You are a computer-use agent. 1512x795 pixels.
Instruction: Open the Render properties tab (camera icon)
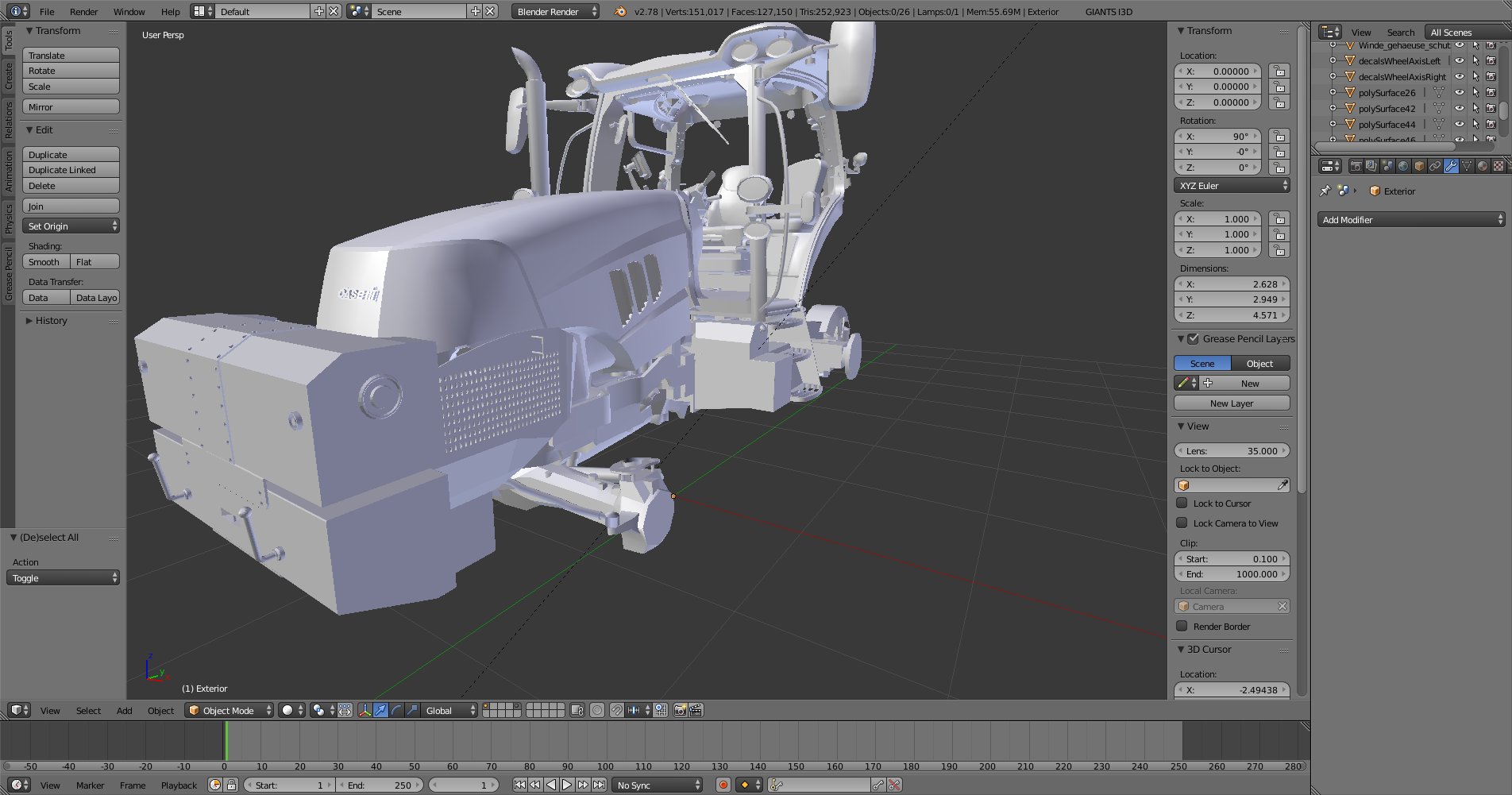1356,166
